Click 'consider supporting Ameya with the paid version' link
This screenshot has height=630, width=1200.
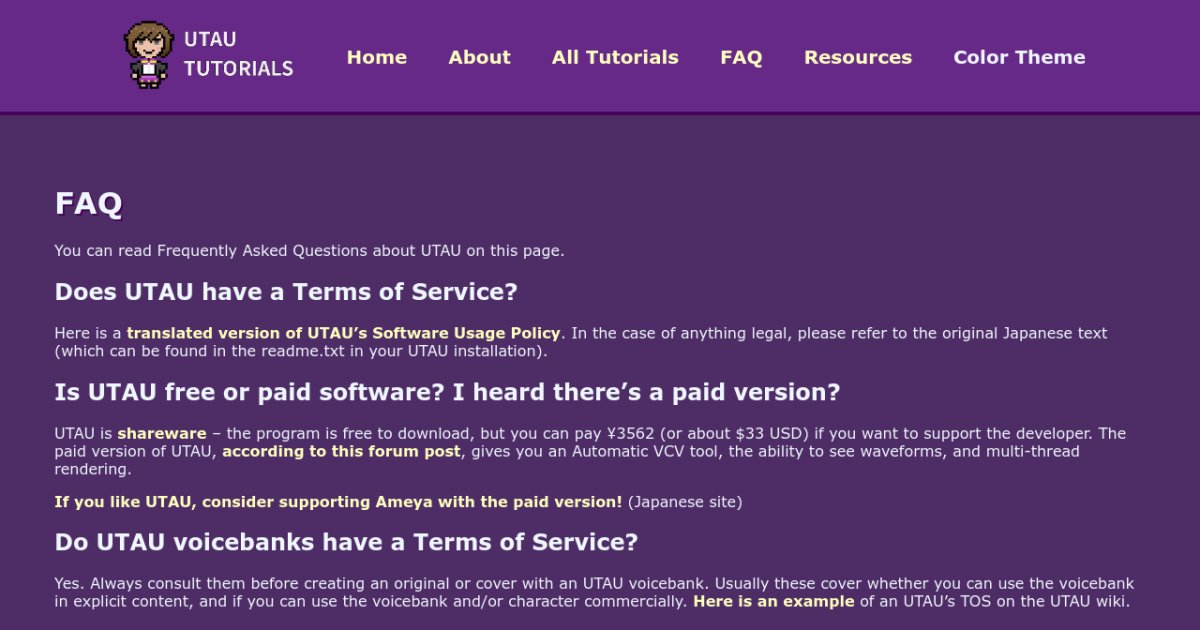338,501
